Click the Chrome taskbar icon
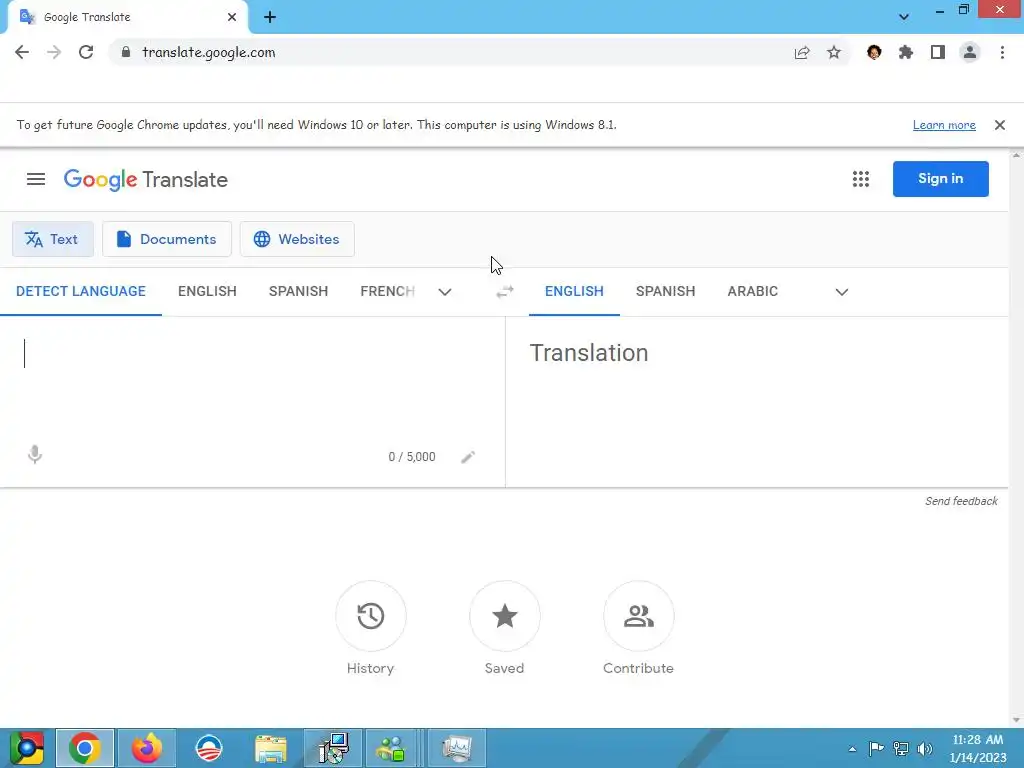 click(x=85, y=748)
